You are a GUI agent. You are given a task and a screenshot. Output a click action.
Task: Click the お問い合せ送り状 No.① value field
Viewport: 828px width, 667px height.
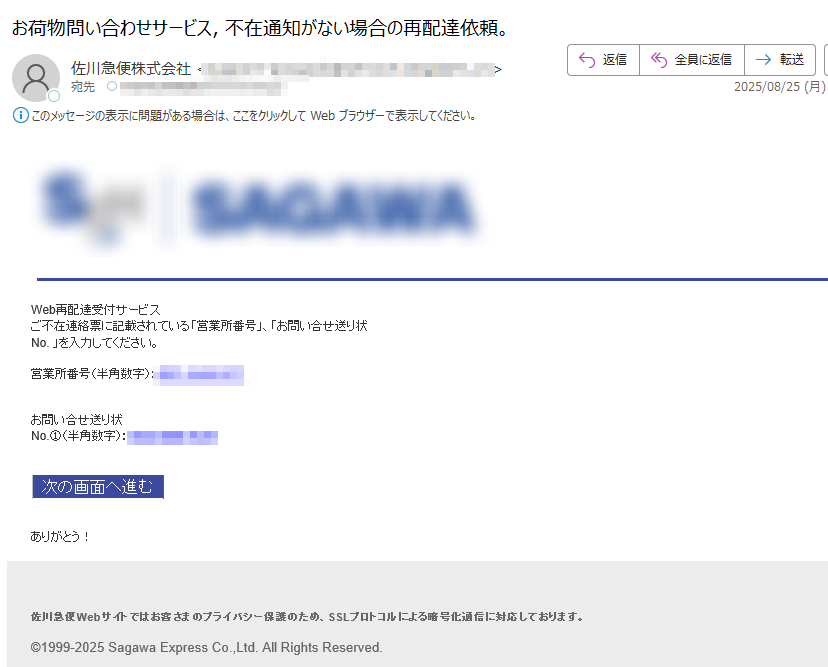point(172,437)
